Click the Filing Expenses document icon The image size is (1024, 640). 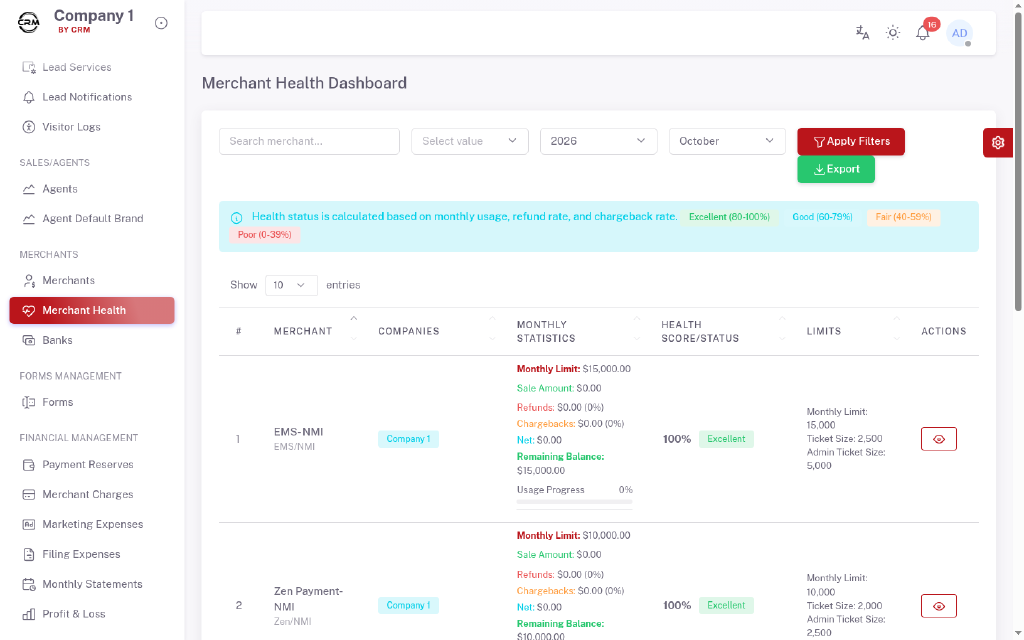pyautogui.click(x=29, y=554)
